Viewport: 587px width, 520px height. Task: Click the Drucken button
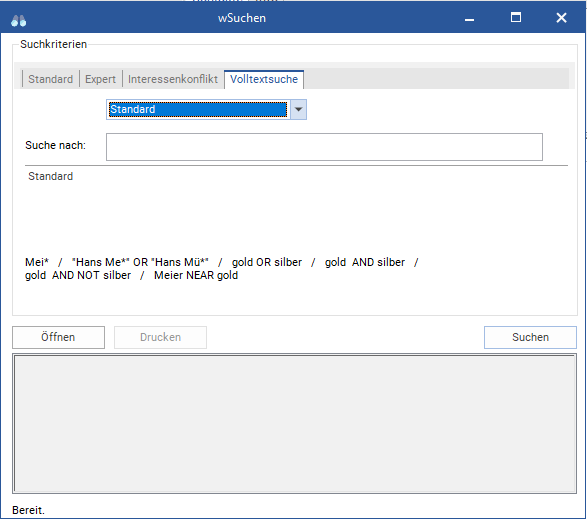(160, 337)
